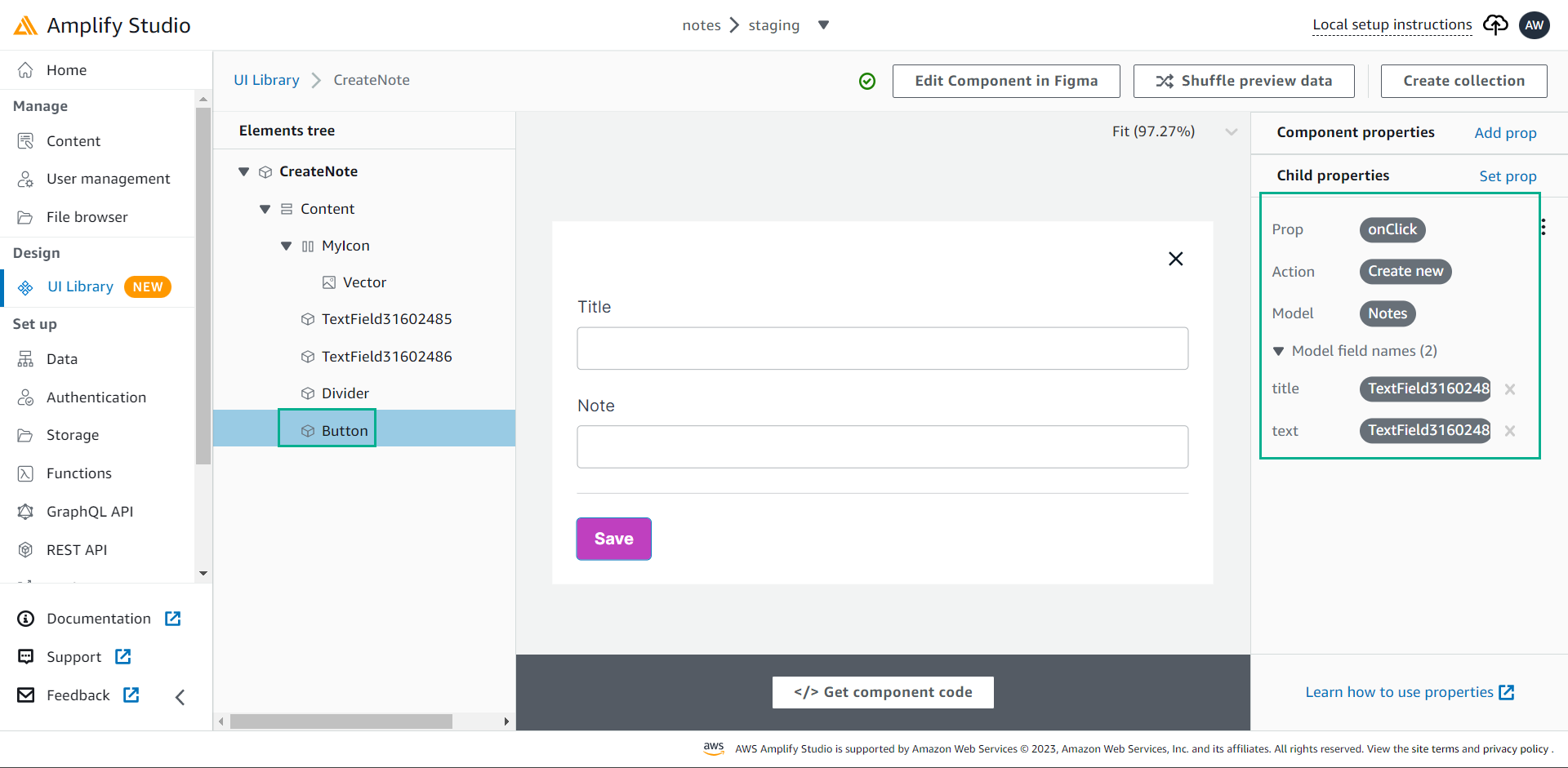Screen dimensions: 1568x768
Task: Select TextField31602485 in elements tree
Action: 386,319
